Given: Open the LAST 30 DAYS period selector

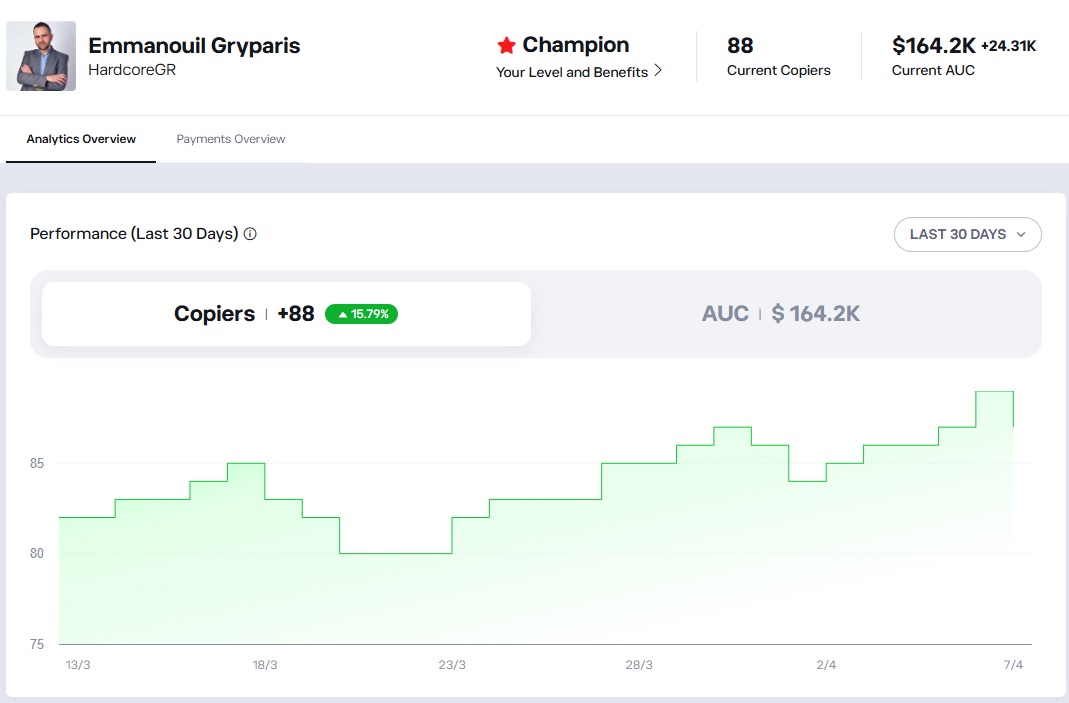Looking at the screenshot, I should pos(966,234).
